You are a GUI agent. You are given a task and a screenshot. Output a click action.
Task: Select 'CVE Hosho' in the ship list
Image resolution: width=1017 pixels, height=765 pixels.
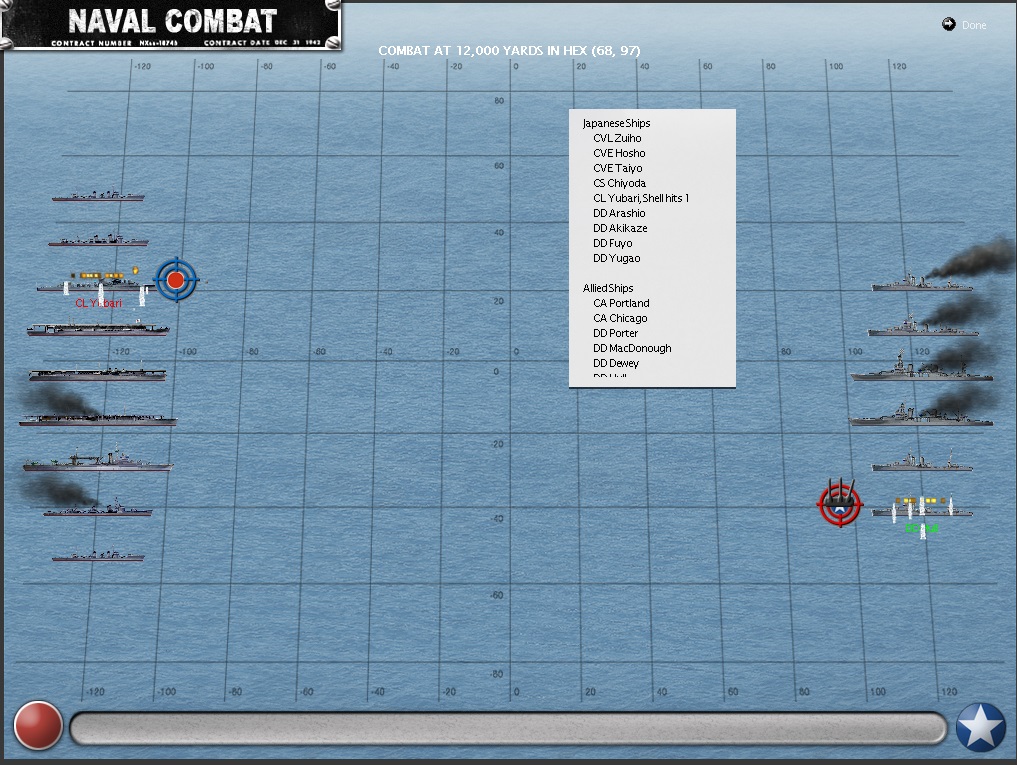click(619, 153)
